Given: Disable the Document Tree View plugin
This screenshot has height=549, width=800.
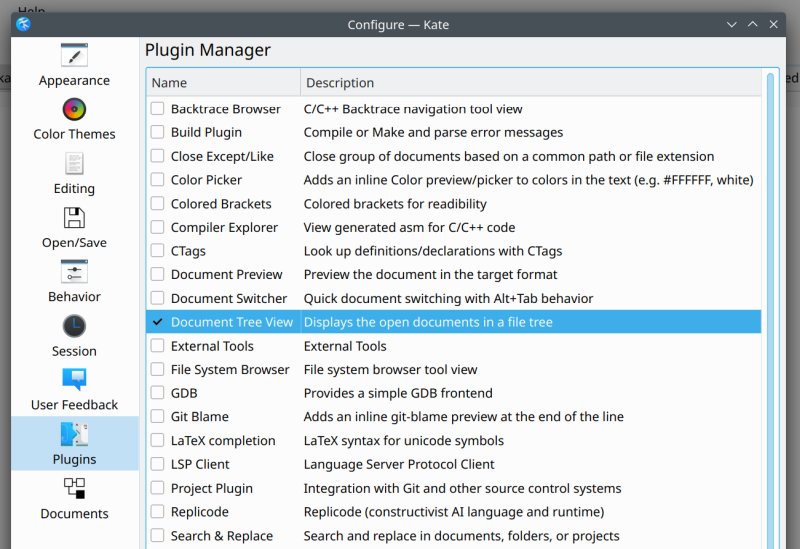Looking at the screenshot, I should [157, 322].
